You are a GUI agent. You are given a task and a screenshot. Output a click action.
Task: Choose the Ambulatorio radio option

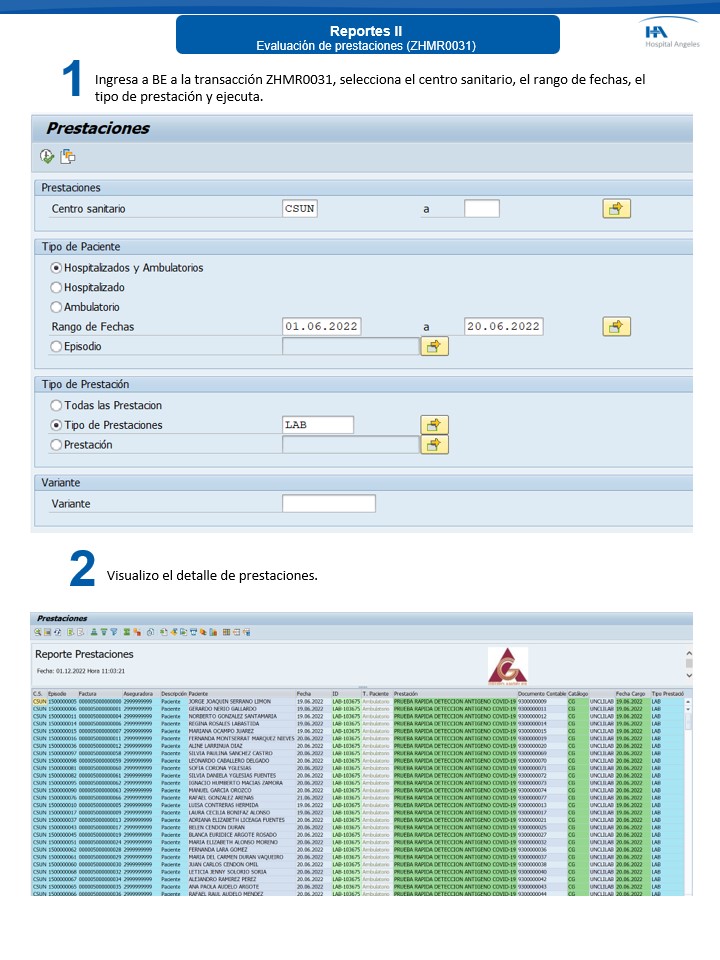pyautogui.click(x=56, y=307)
